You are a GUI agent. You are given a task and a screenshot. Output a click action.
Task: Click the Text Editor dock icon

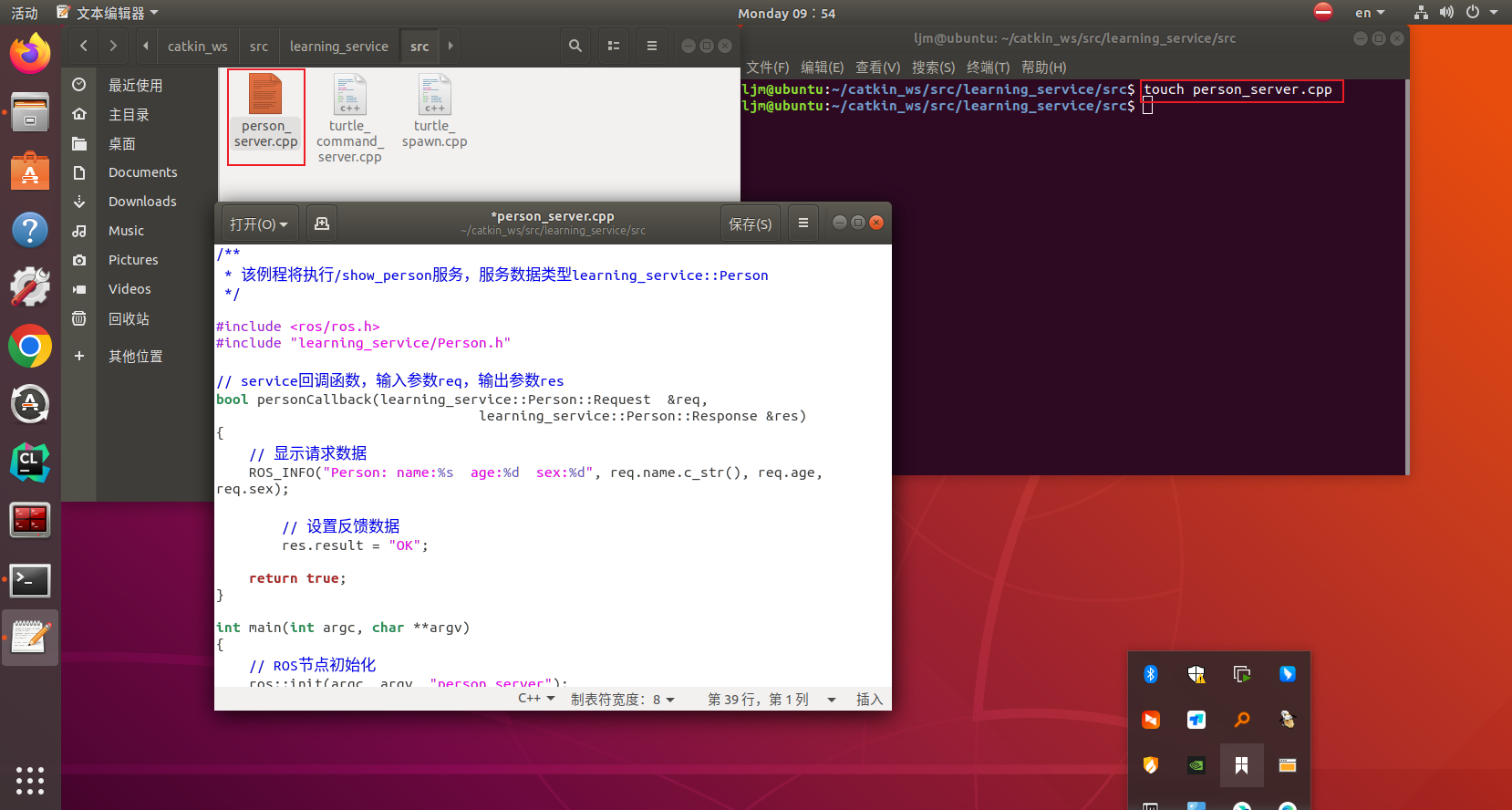[30, 638]
